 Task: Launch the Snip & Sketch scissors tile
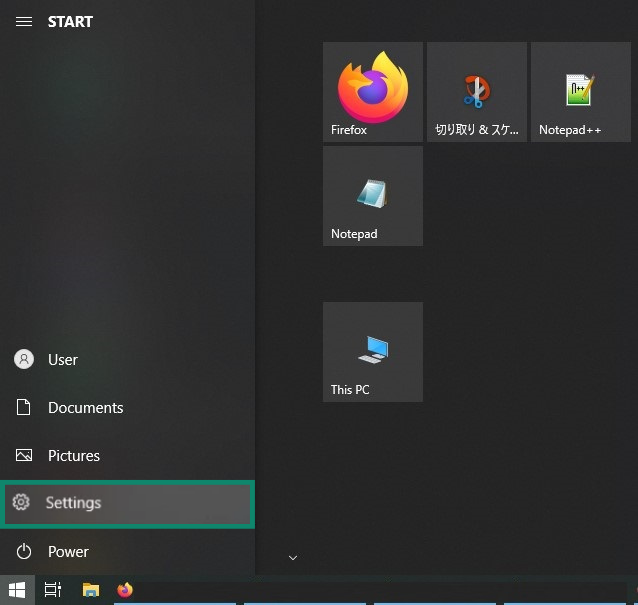pyautogui.click(x=476, y=91)
